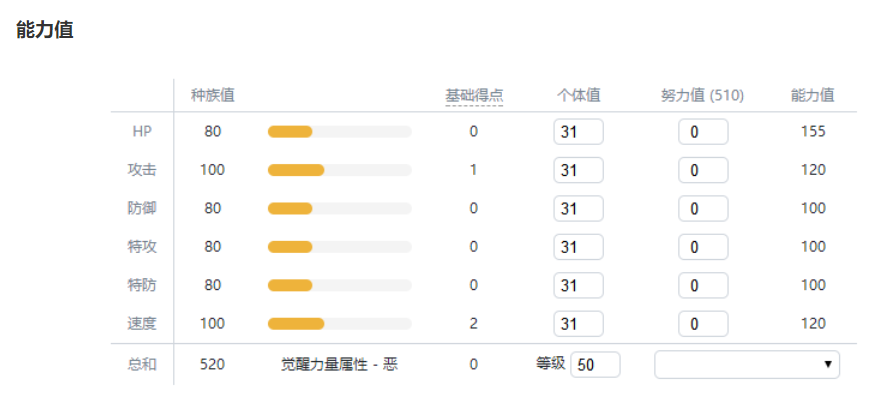Image resolution: width=880 pixels, height=409 pixels.
Task: Click the 基础得点 underlined header
Action: [474, 96]
